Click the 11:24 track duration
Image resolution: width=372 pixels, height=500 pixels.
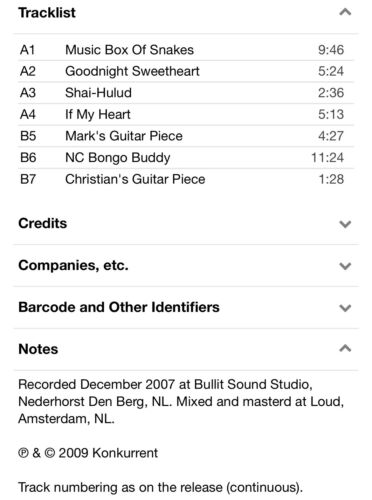pos(327,157)
